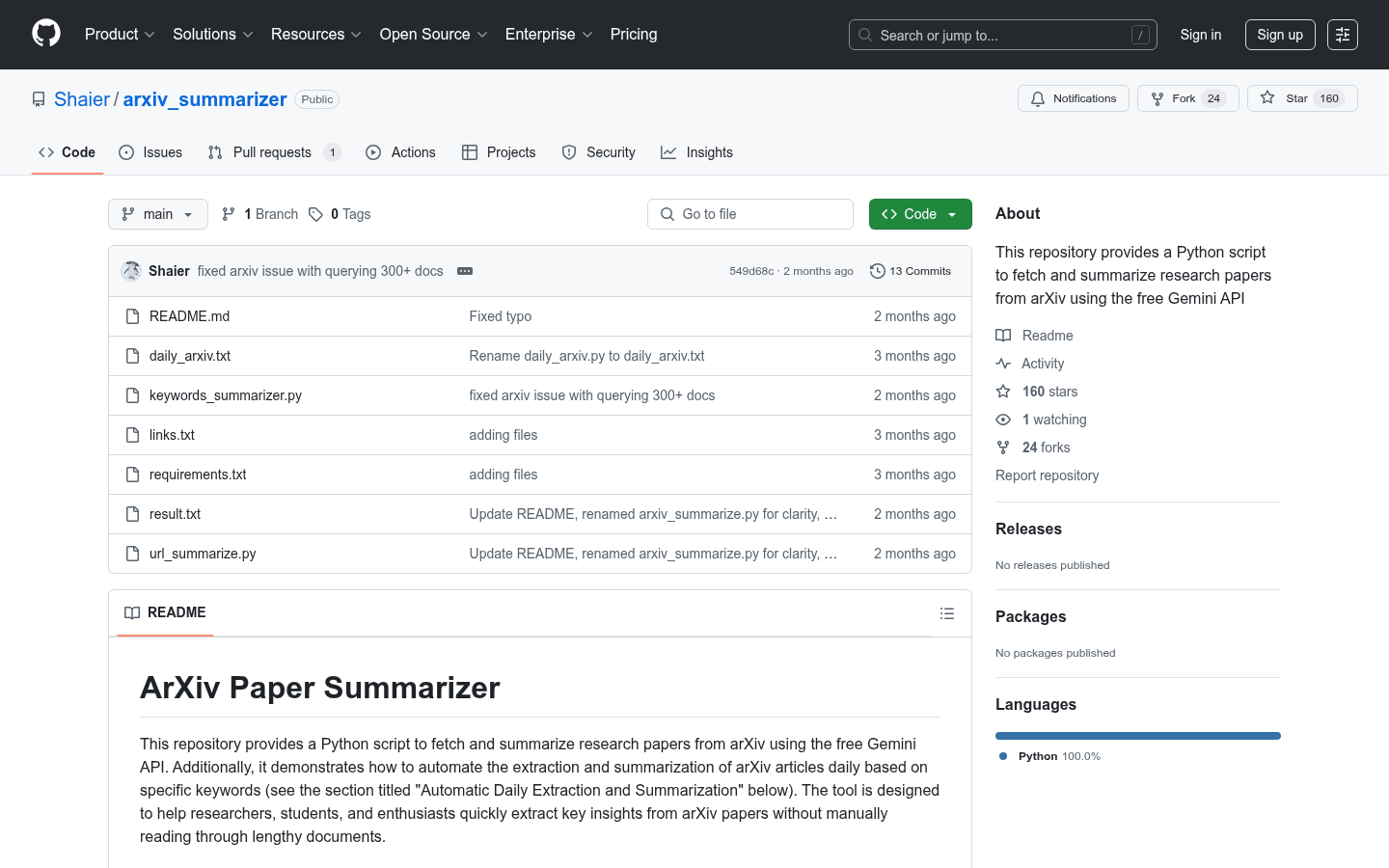The width and height of the screenshot is (1389, 868).
Task: Open the Pull requests tab
Action: 272,152
